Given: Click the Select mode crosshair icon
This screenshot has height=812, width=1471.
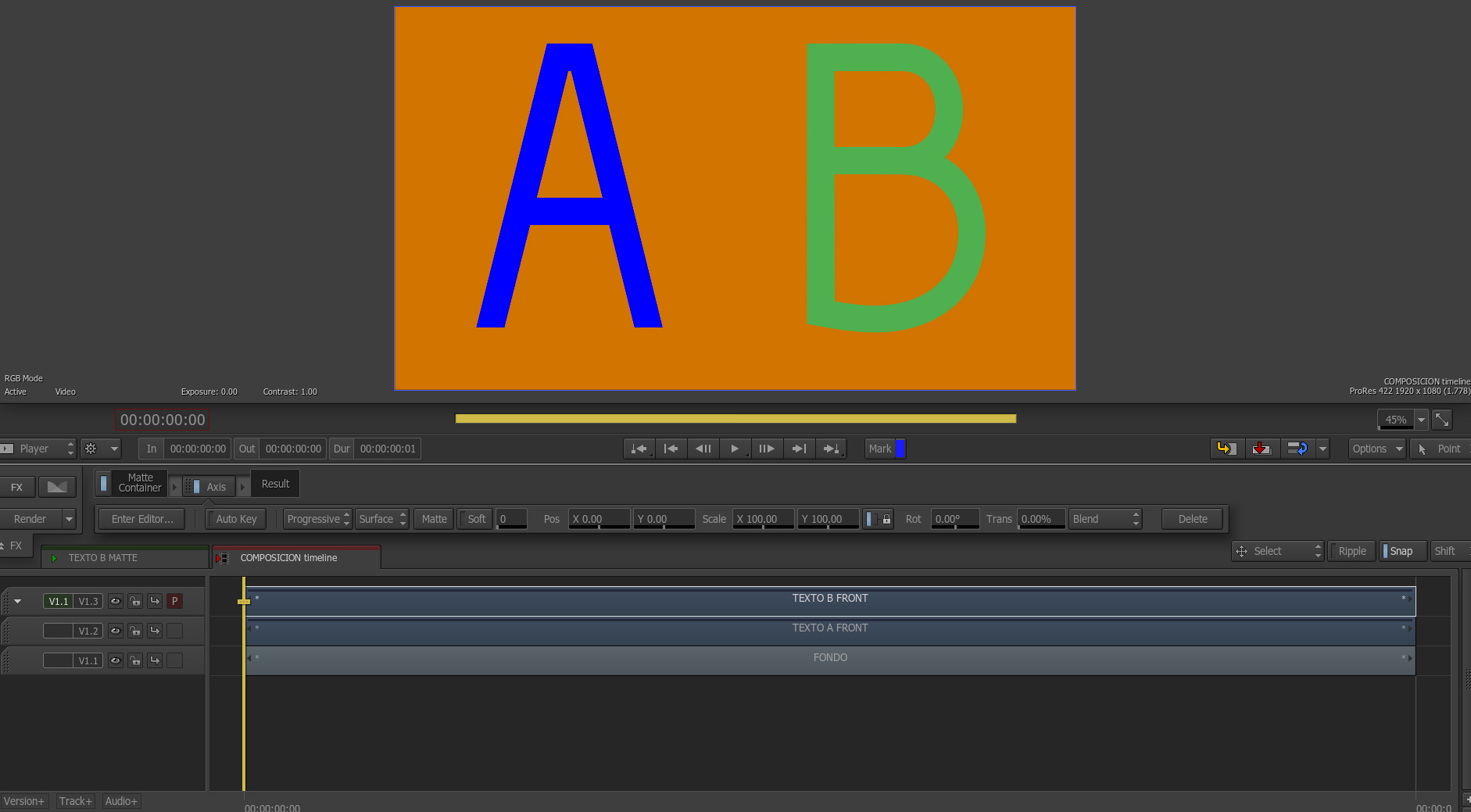Looking at the screenshot, I should pyautogui.click(x=1241, y=551).
